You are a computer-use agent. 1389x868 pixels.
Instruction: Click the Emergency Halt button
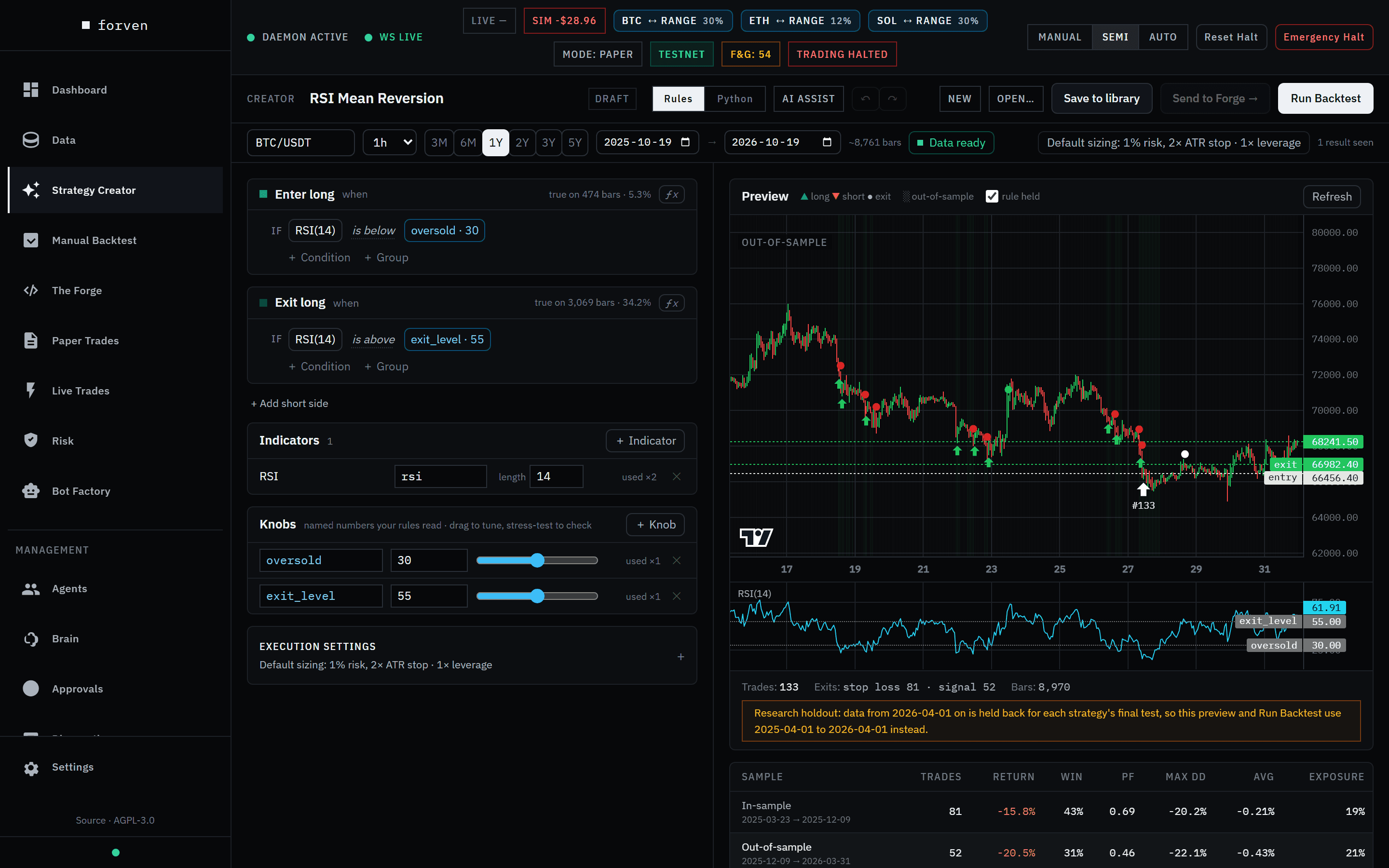[1323, 37]
